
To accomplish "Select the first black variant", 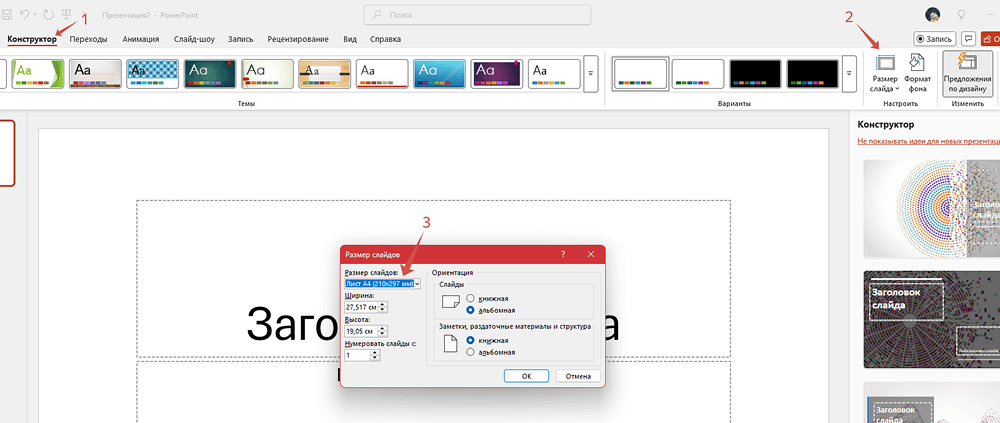I will pyautogui.click(x=755, y=74).
